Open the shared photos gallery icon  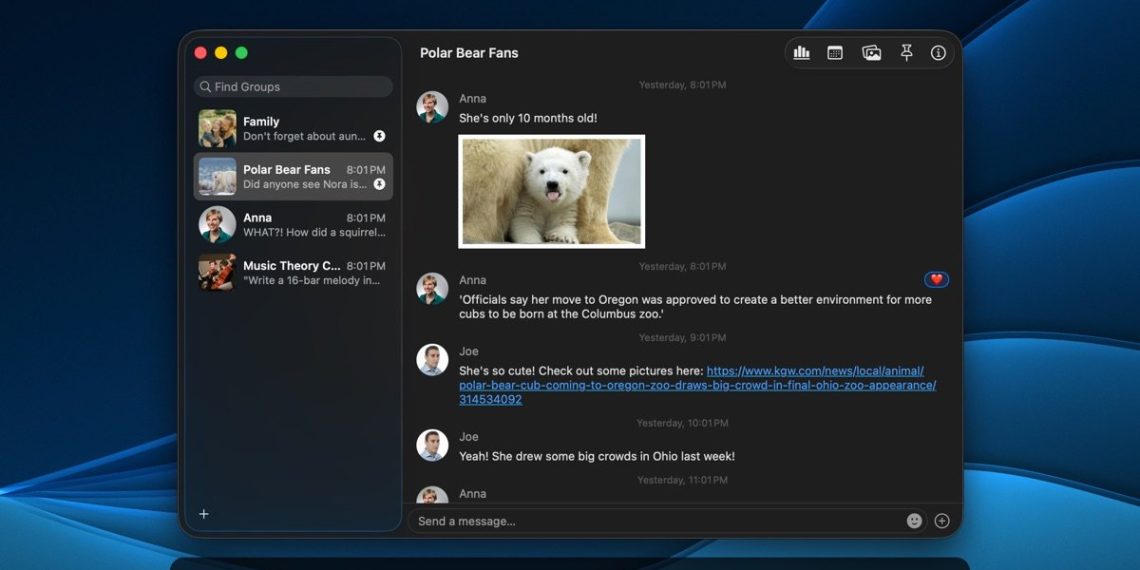click(871, 53)
